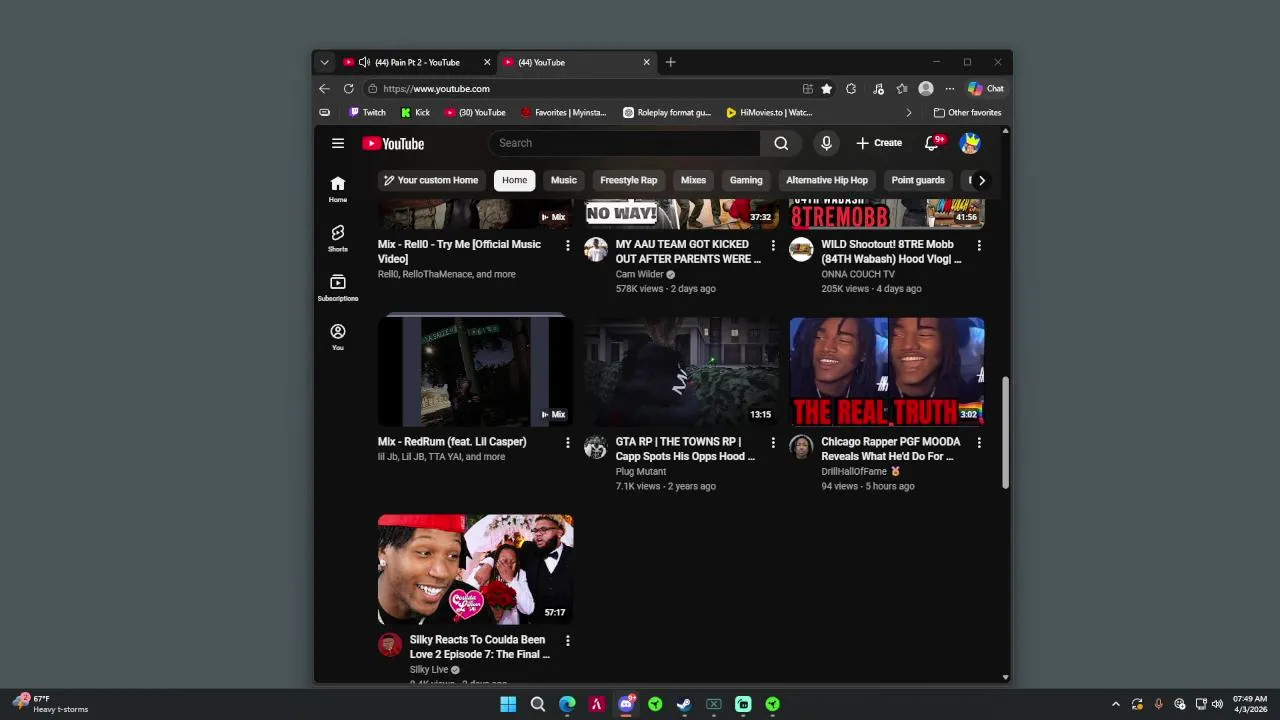Open Your custom Home chip
This screenshot has width=1280, height=720.
point(431,180)
